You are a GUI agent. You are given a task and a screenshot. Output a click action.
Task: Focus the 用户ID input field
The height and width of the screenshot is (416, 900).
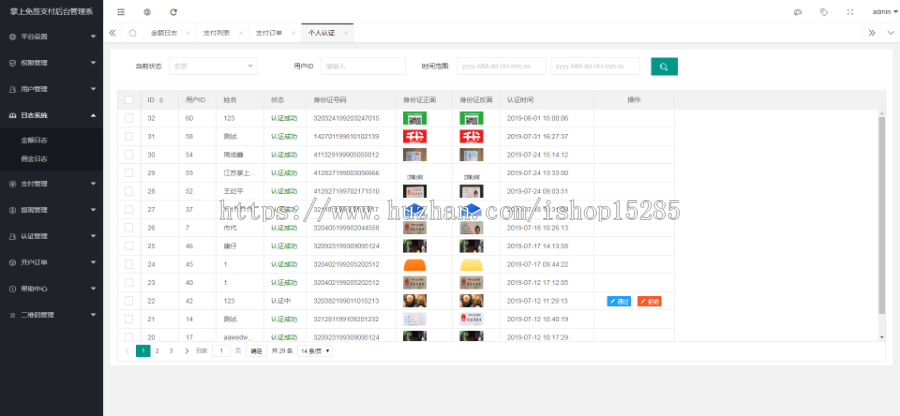tap(363, 66)
